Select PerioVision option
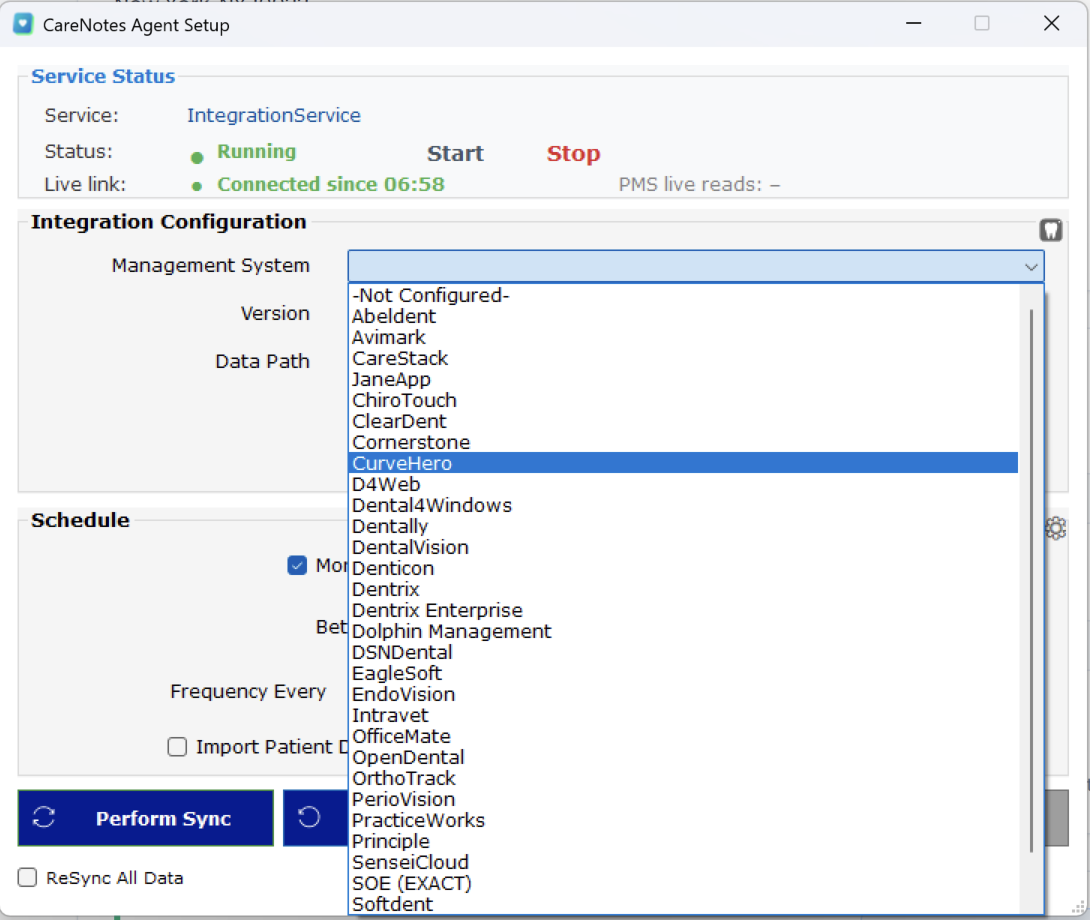1090x920 pixels. (683, 799)
